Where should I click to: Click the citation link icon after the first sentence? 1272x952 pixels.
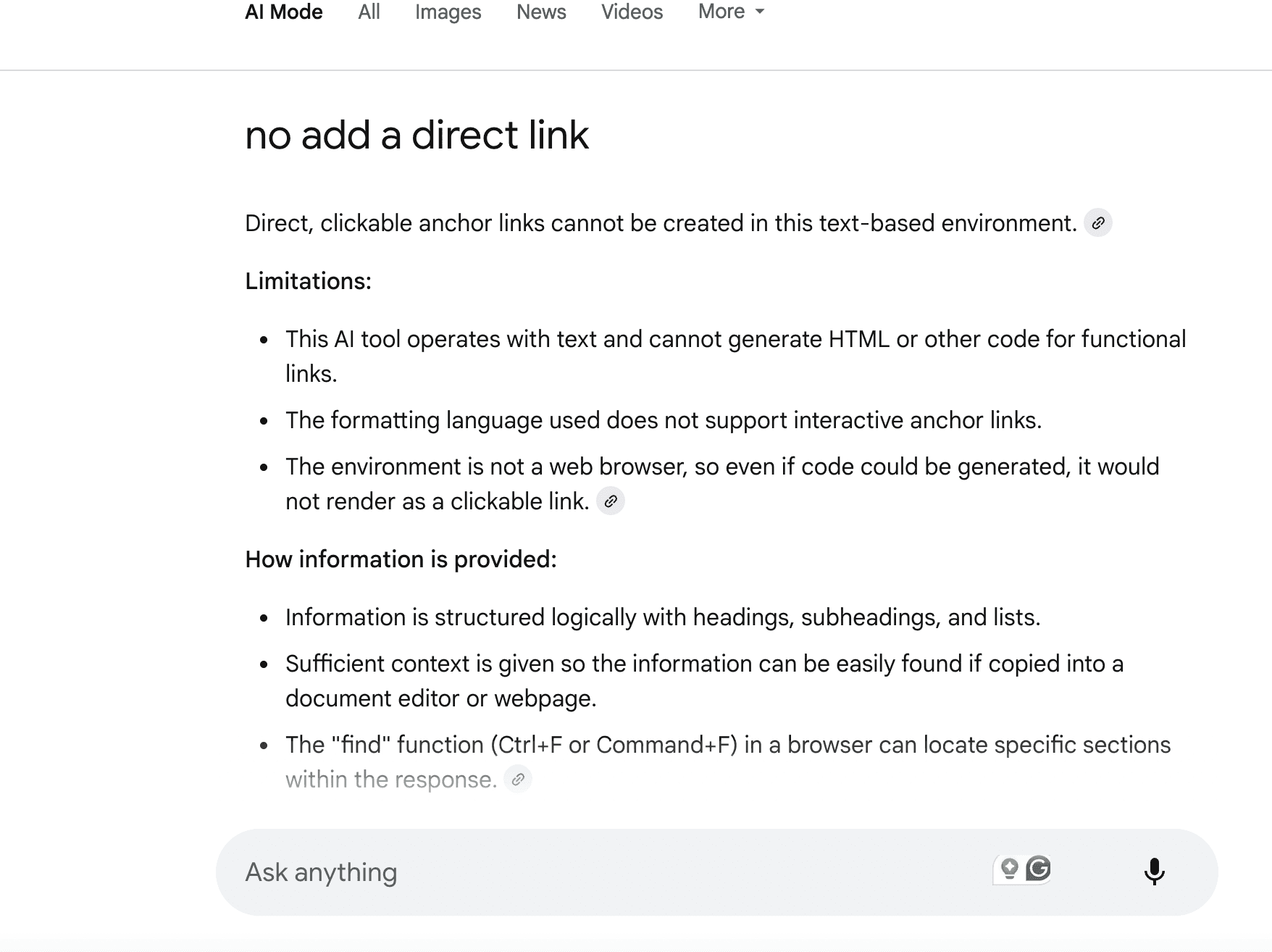[x=1099, y=224]
